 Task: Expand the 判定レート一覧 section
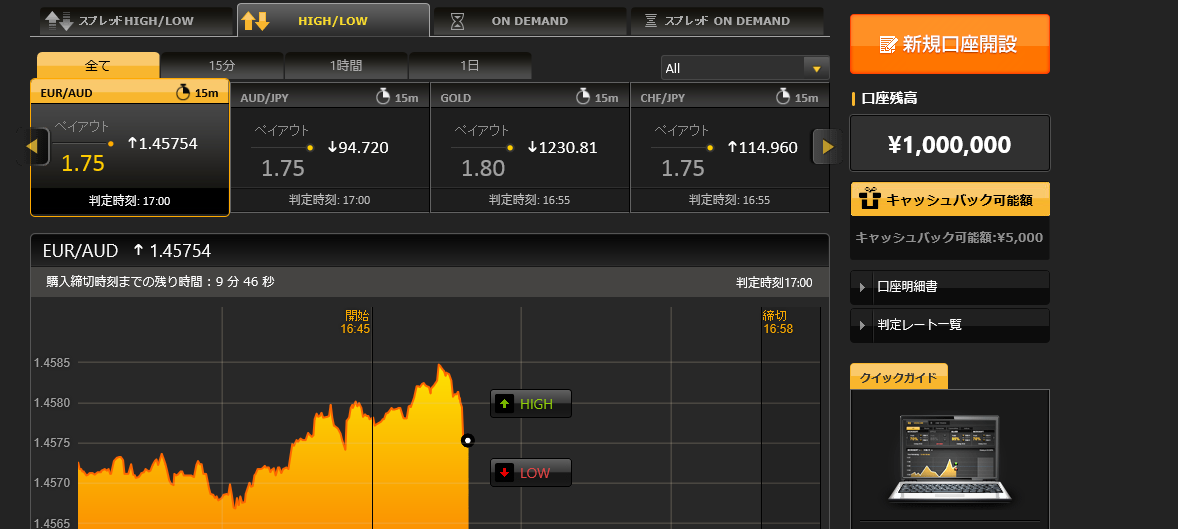(949, 325)
